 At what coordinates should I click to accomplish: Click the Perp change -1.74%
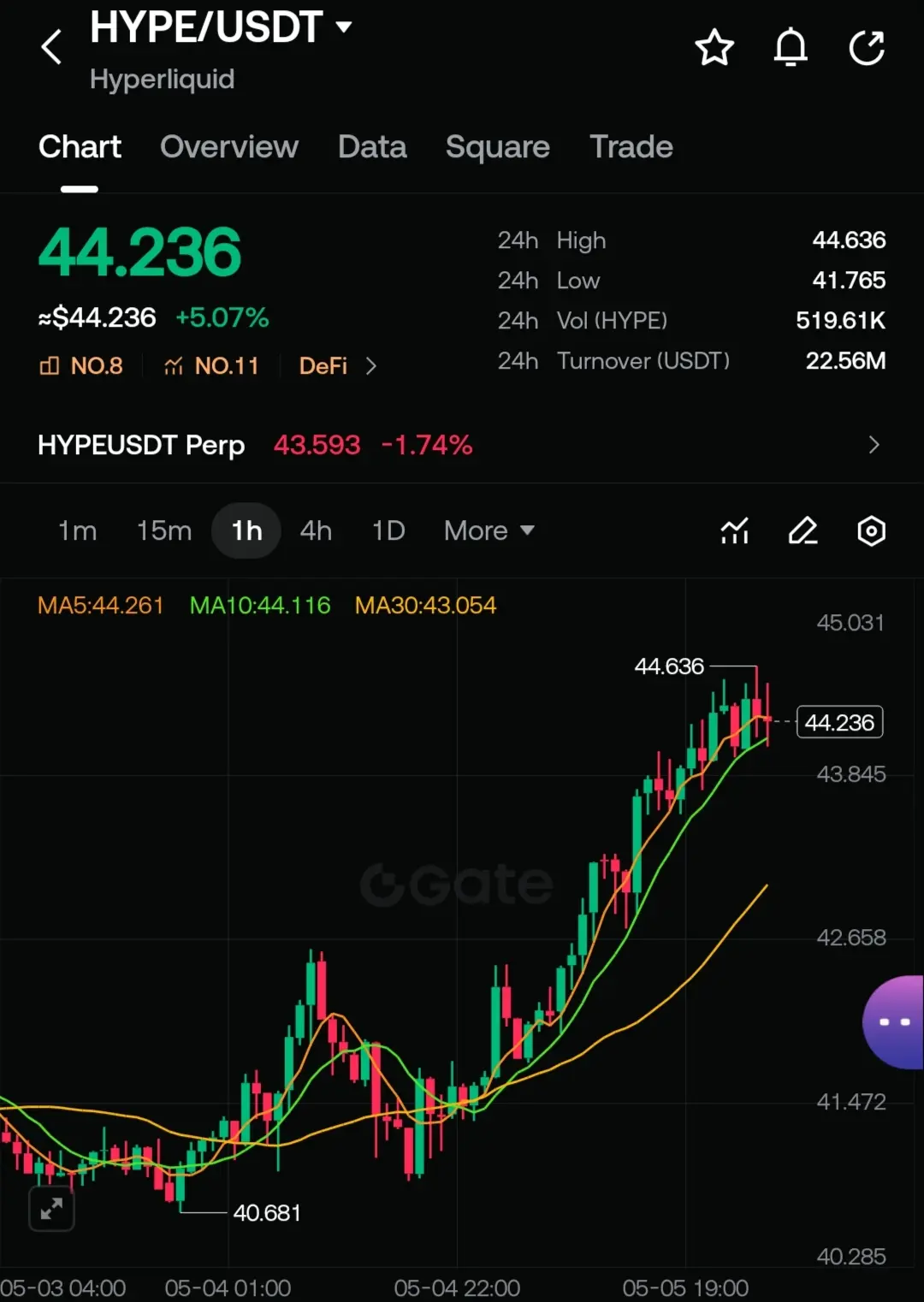point(427,445)
